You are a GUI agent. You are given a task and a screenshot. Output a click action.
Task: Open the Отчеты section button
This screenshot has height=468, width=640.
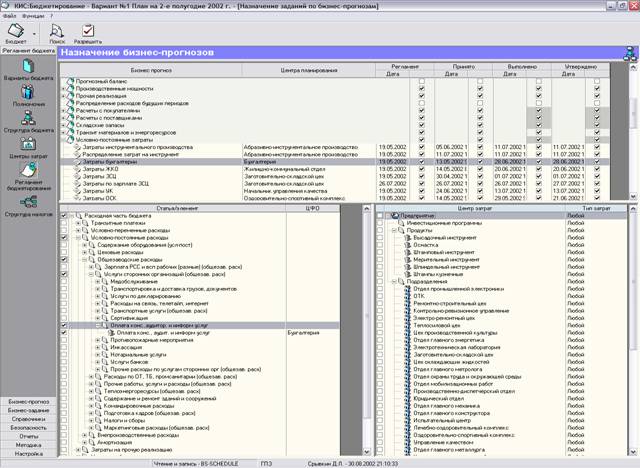pos(29,436)
